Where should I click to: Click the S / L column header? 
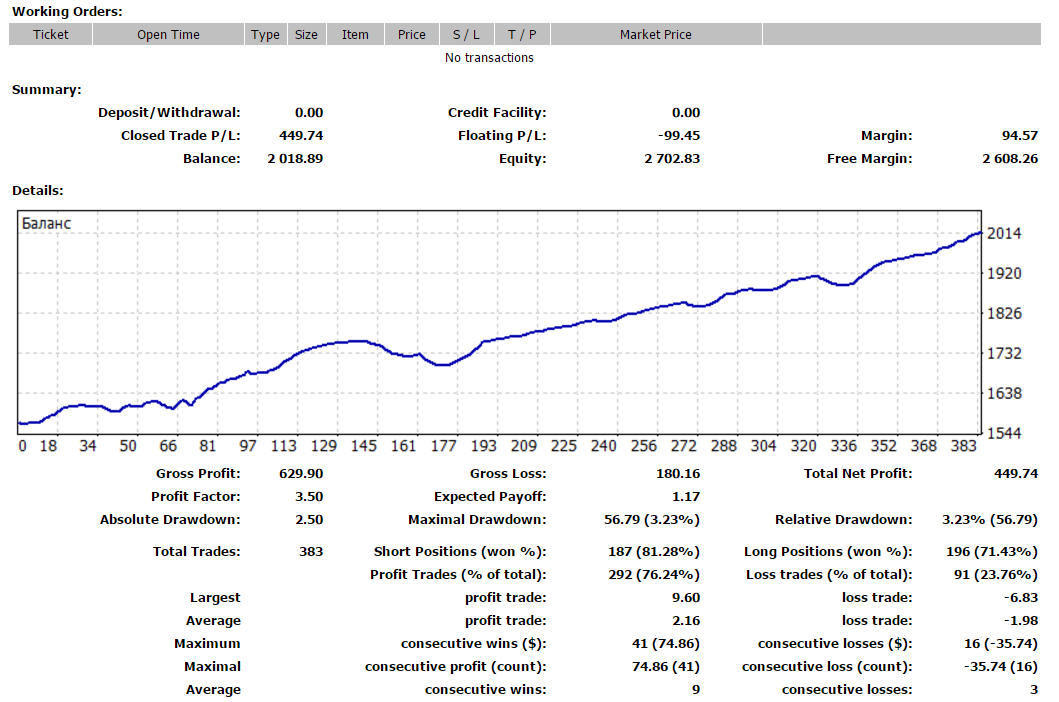tap(466, 34)
